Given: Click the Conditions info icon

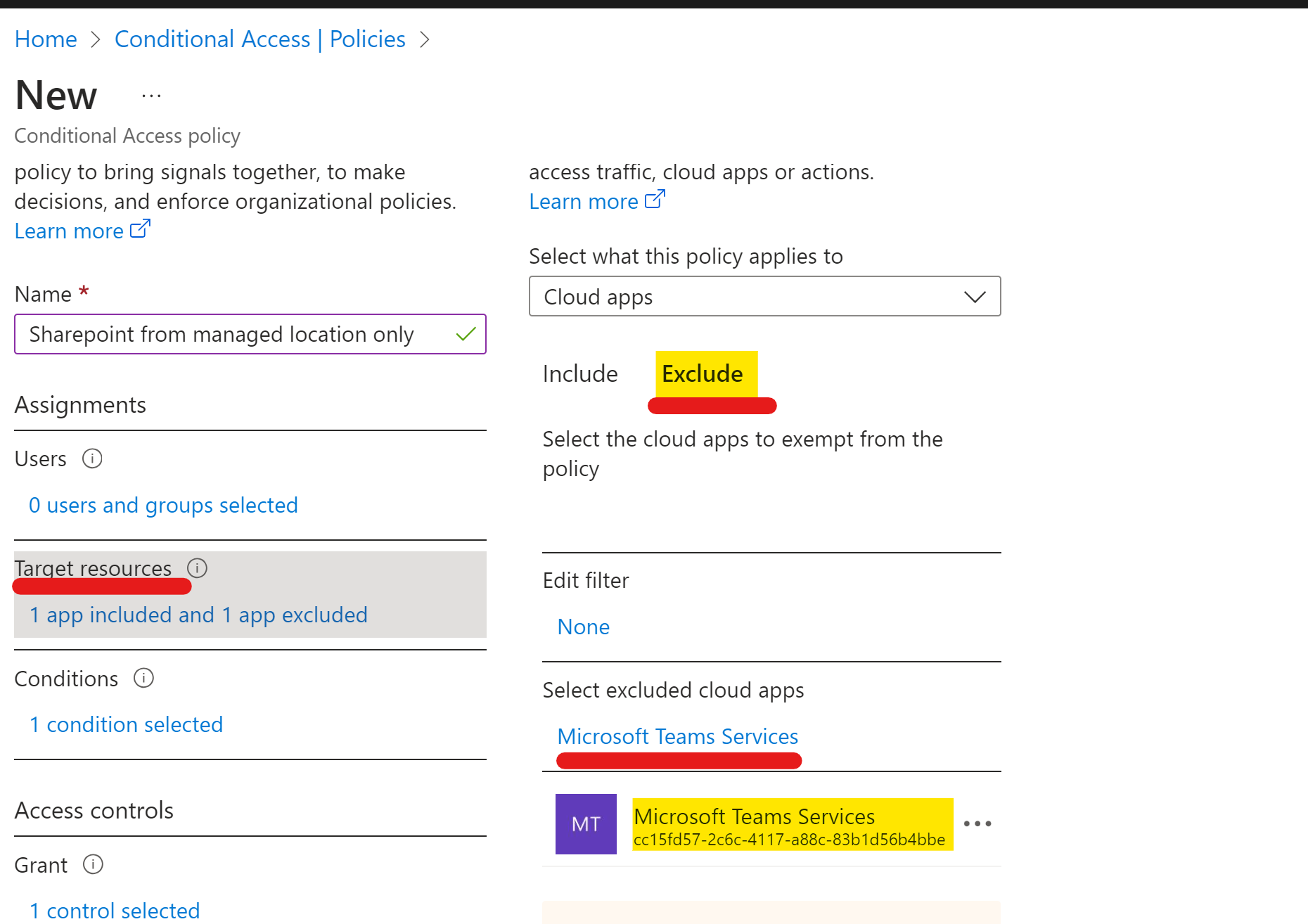Looking at the screenshot, I should pyautogui.click(x=143, y=678).
